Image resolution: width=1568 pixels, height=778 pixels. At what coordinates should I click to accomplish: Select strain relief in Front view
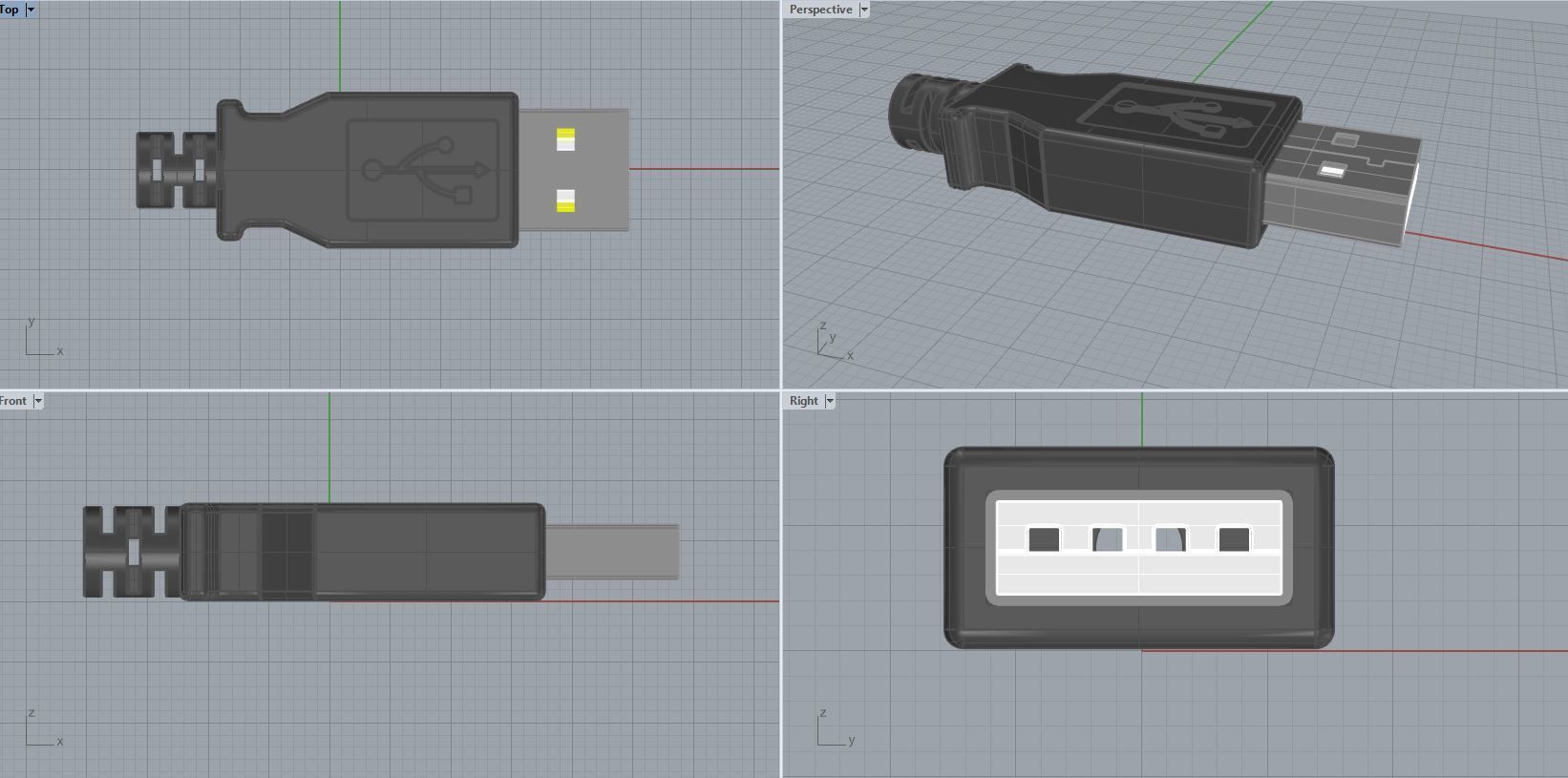click(x=132, y=552)
